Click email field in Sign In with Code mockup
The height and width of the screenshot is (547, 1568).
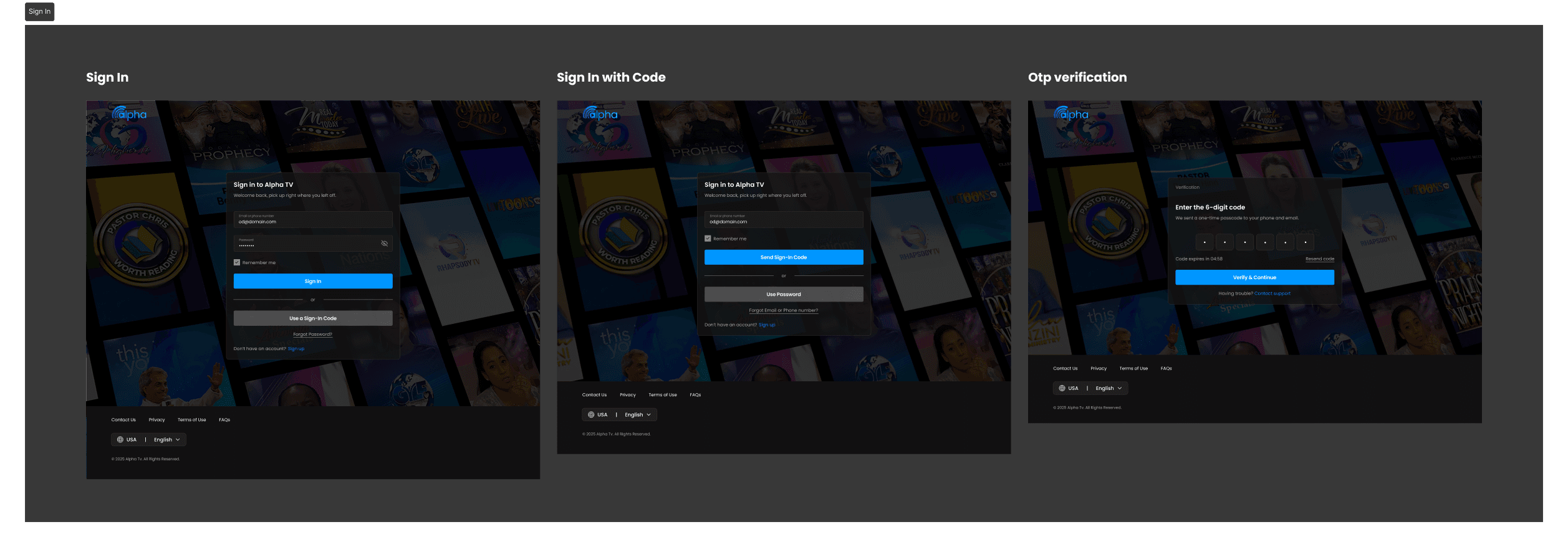point(784,219)
